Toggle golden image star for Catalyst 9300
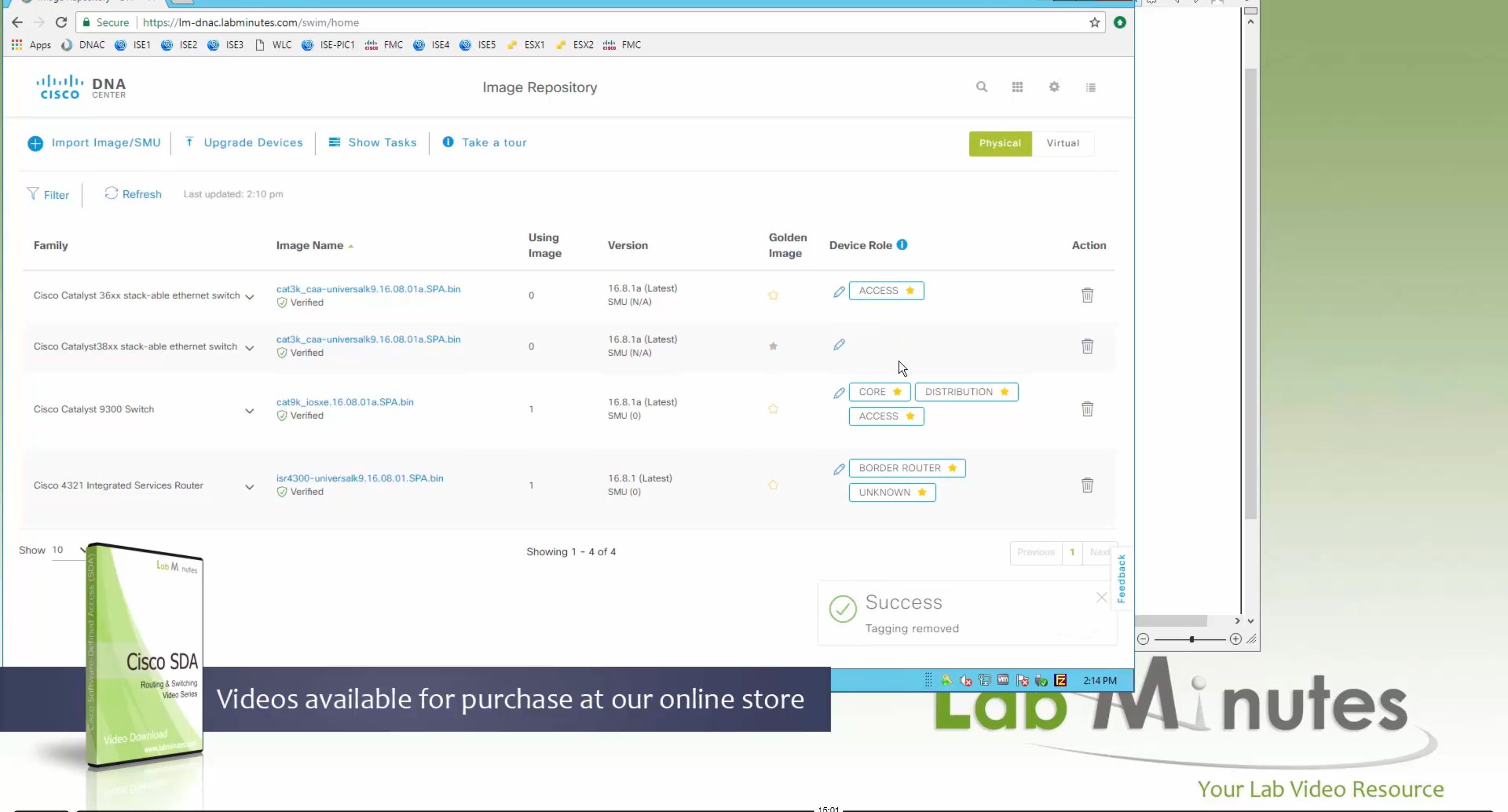 coord(773,409)
